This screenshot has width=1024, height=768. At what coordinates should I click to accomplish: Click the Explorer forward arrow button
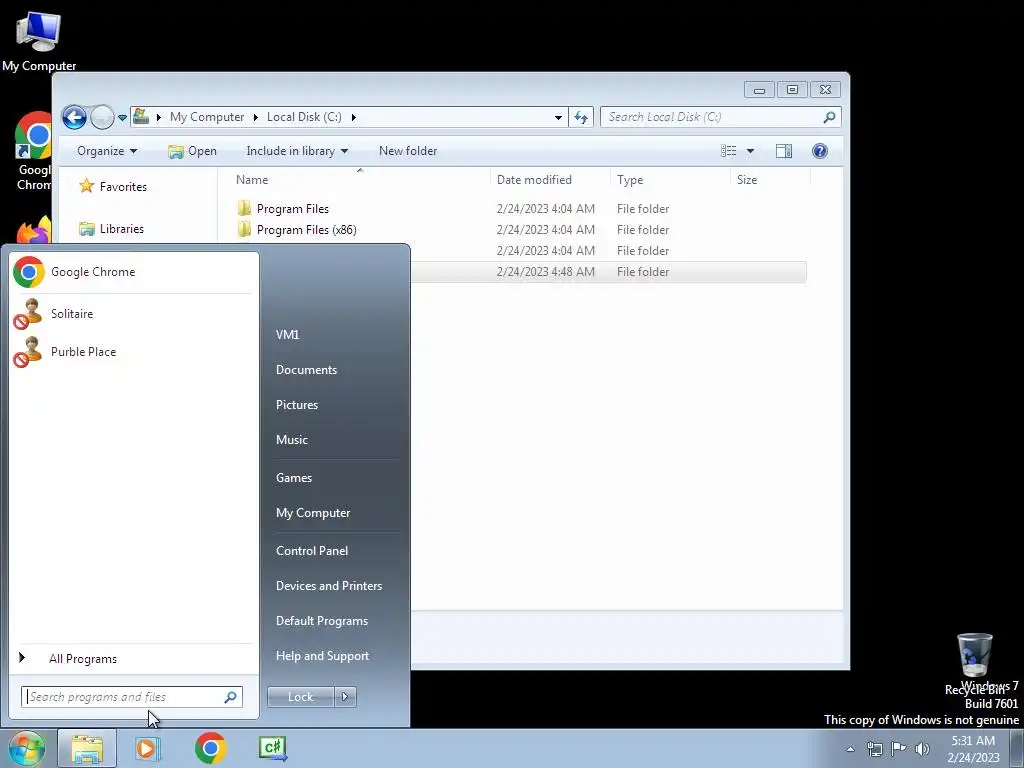click(102, 118)
